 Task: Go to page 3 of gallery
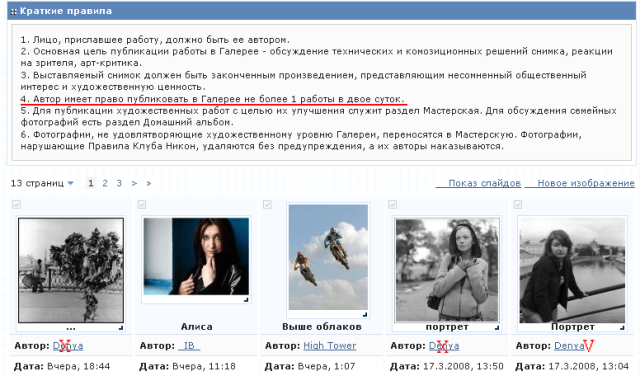point(119,183)
